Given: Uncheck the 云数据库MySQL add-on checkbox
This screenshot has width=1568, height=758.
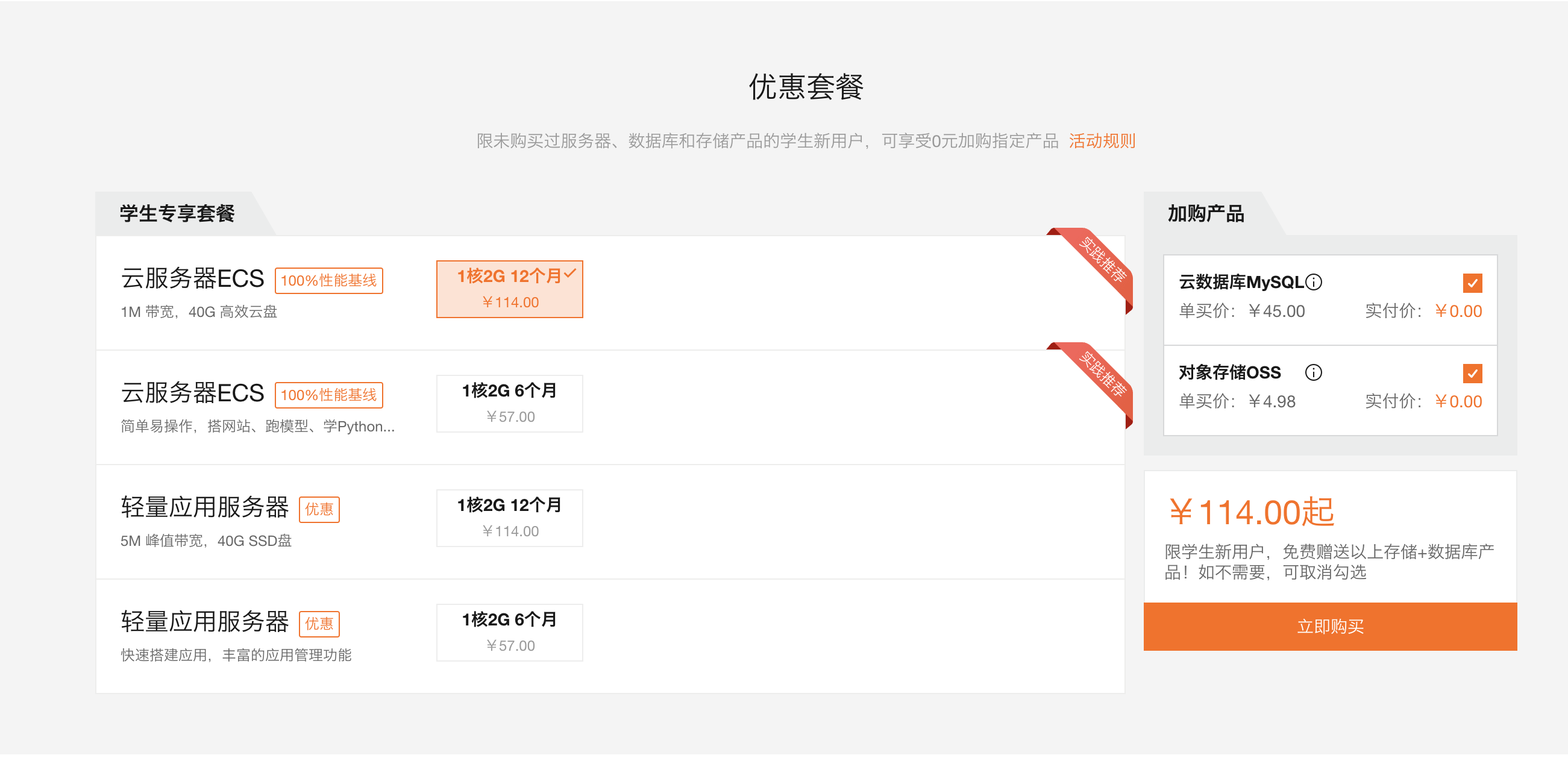Looking at the screenshot, I should coord(1472,283).
